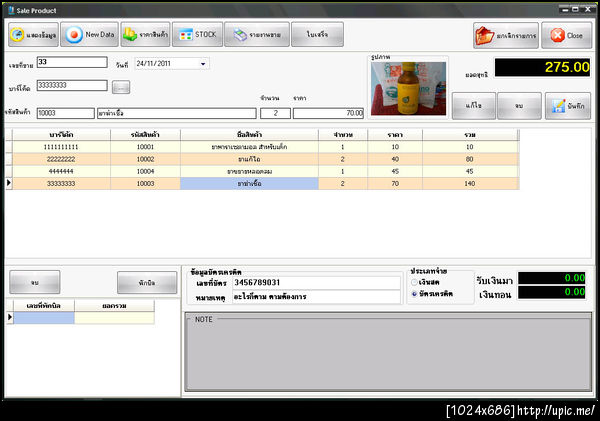Click the product bottle image thumbnail
600x421 pixels.
(408, 89)
